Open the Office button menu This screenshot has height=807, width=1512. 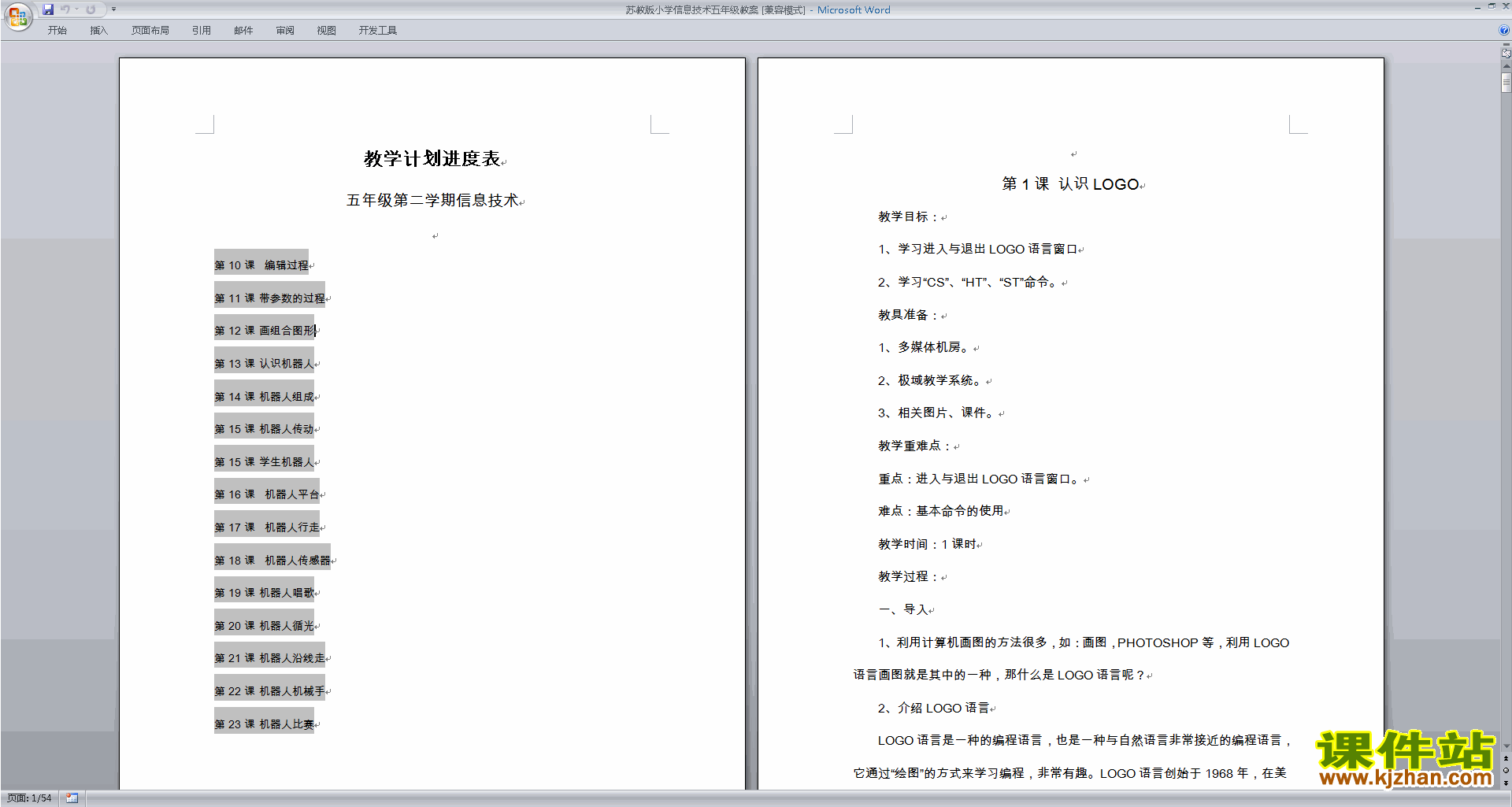(17, 17)
